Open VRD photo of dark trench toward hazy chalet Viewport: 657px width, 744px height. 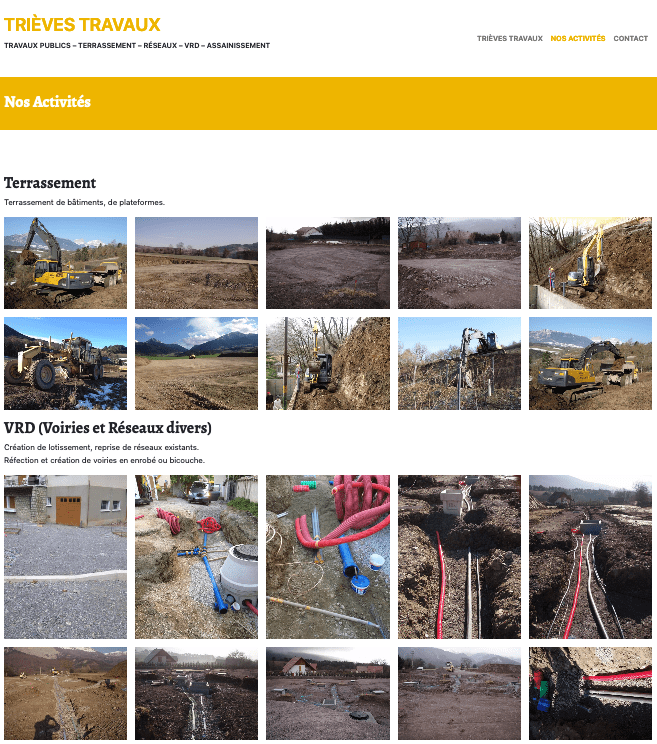[196, 693]
